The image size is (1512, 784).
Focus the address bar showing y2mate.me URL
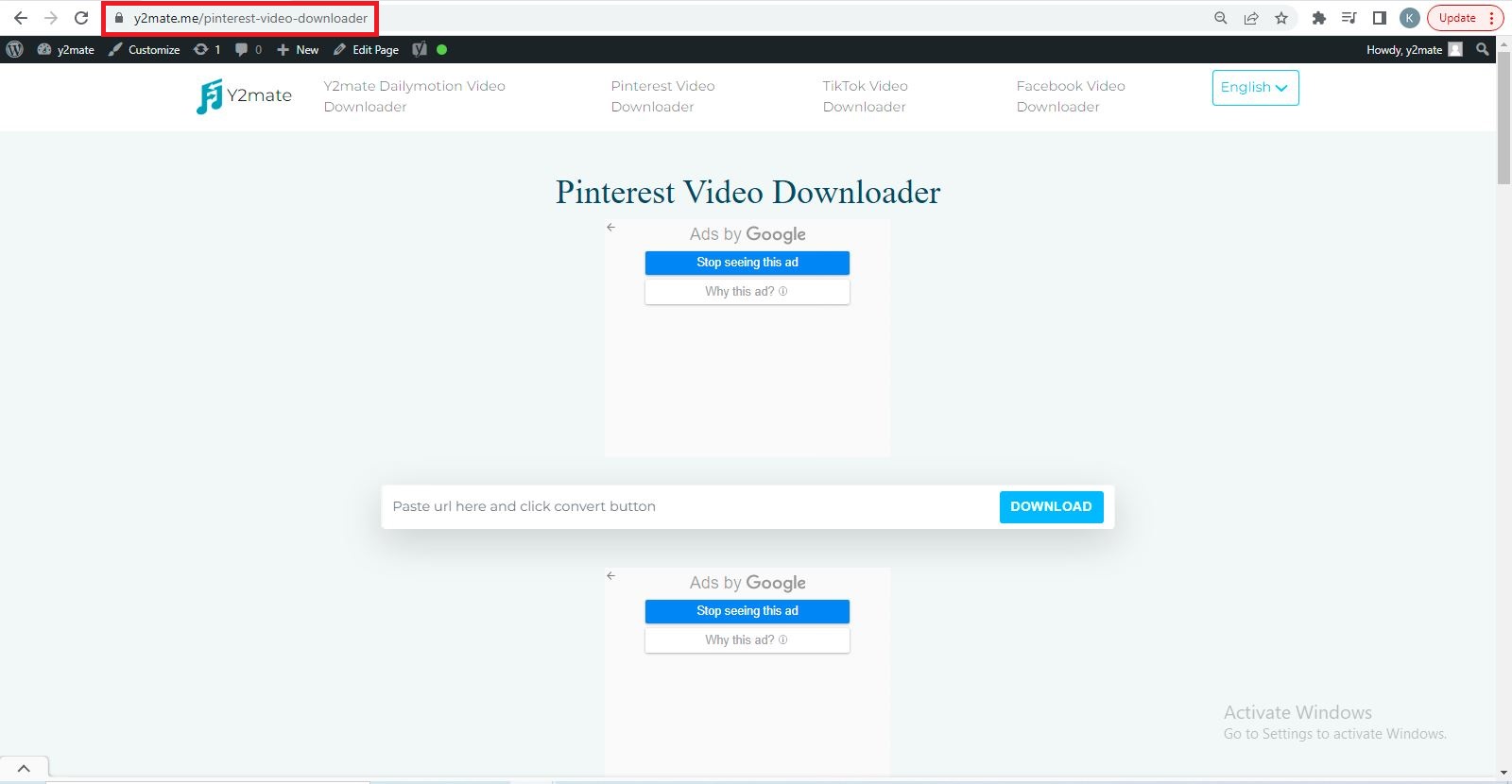point(250,18)
